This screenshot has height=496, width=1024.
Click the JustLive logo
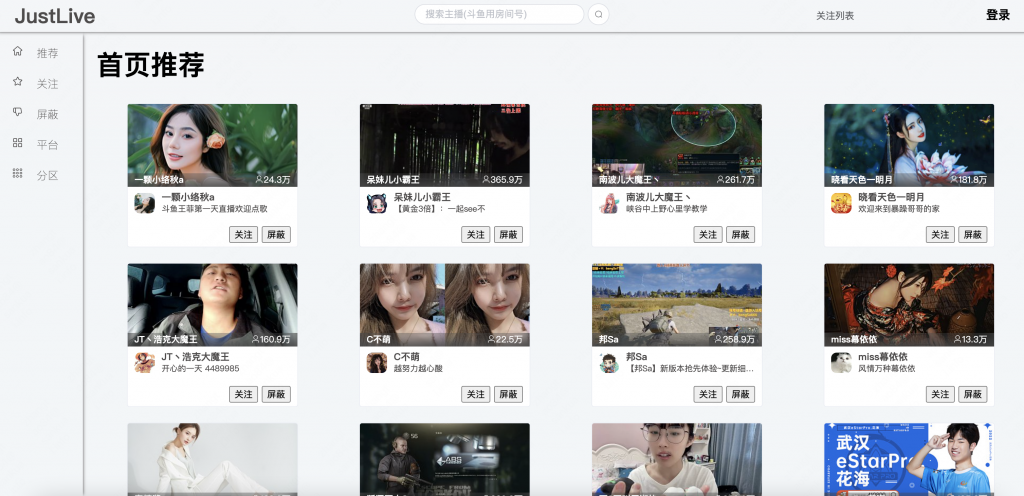(55, 16)
